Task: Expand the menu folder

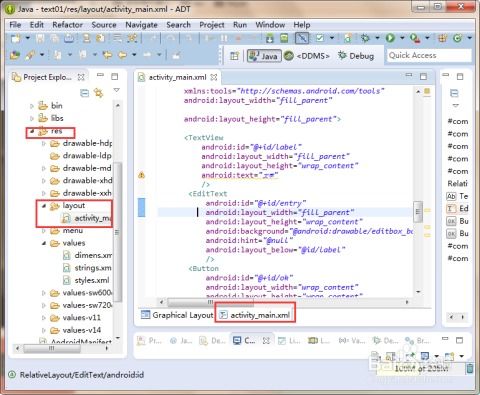Action: click(x=44, y=231)
